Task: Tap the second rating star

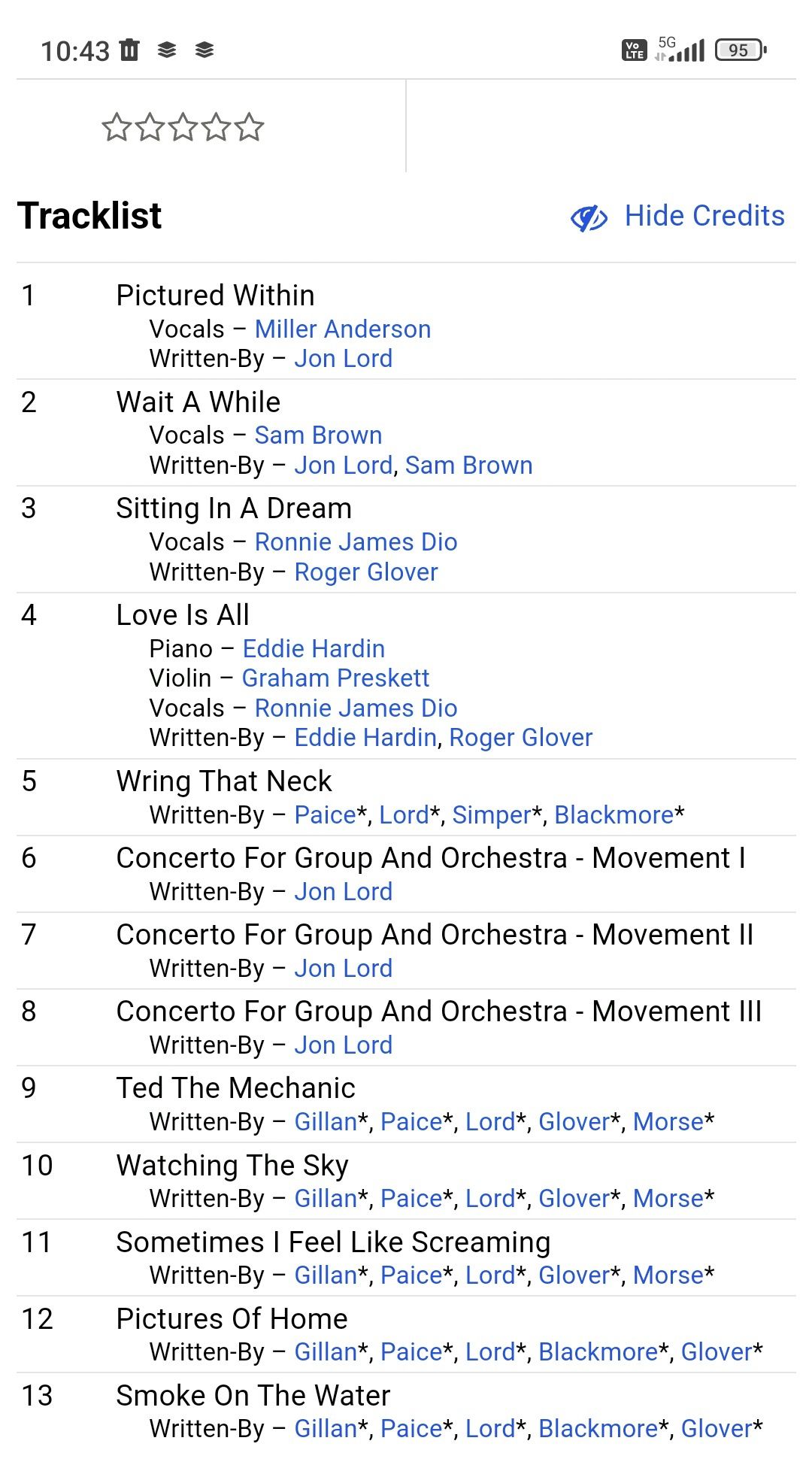Action: [x=150, y=127]
